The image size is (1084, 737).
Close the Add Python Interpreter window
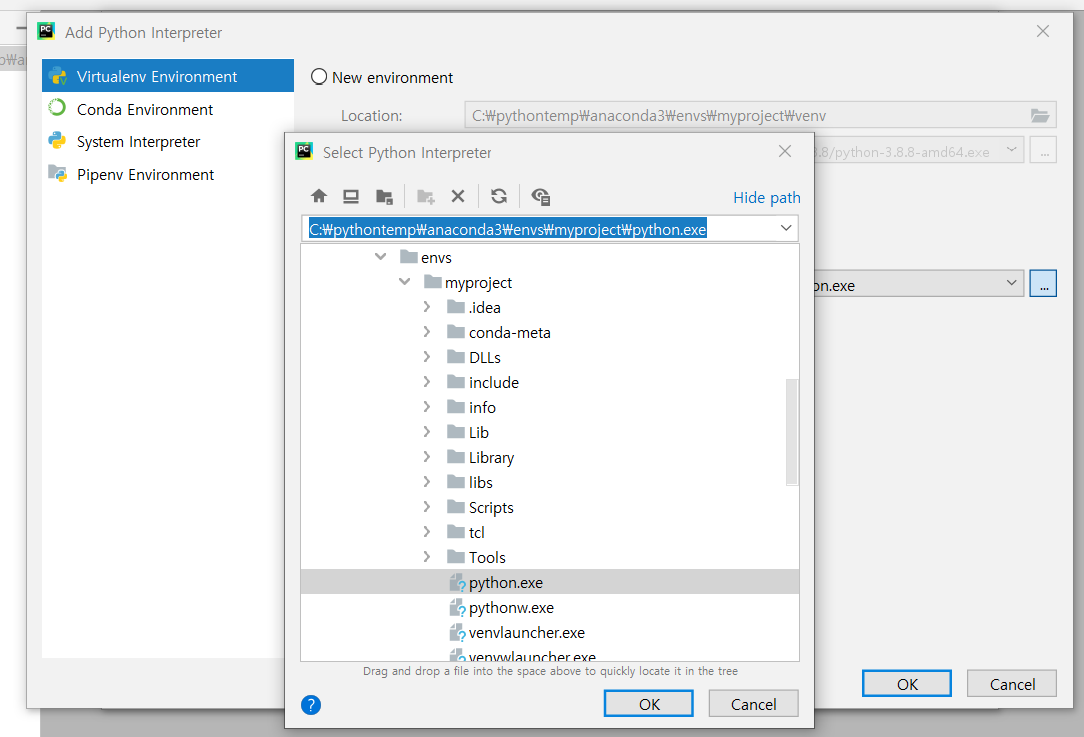point(1043,31)
